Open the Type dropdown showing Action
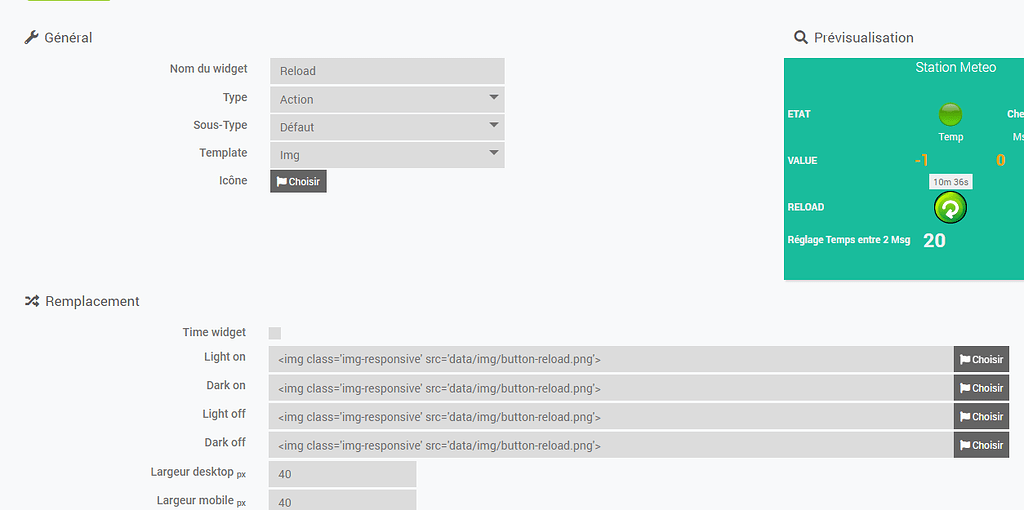Viewport: 1024px width, 510px height. pos(387,99)
